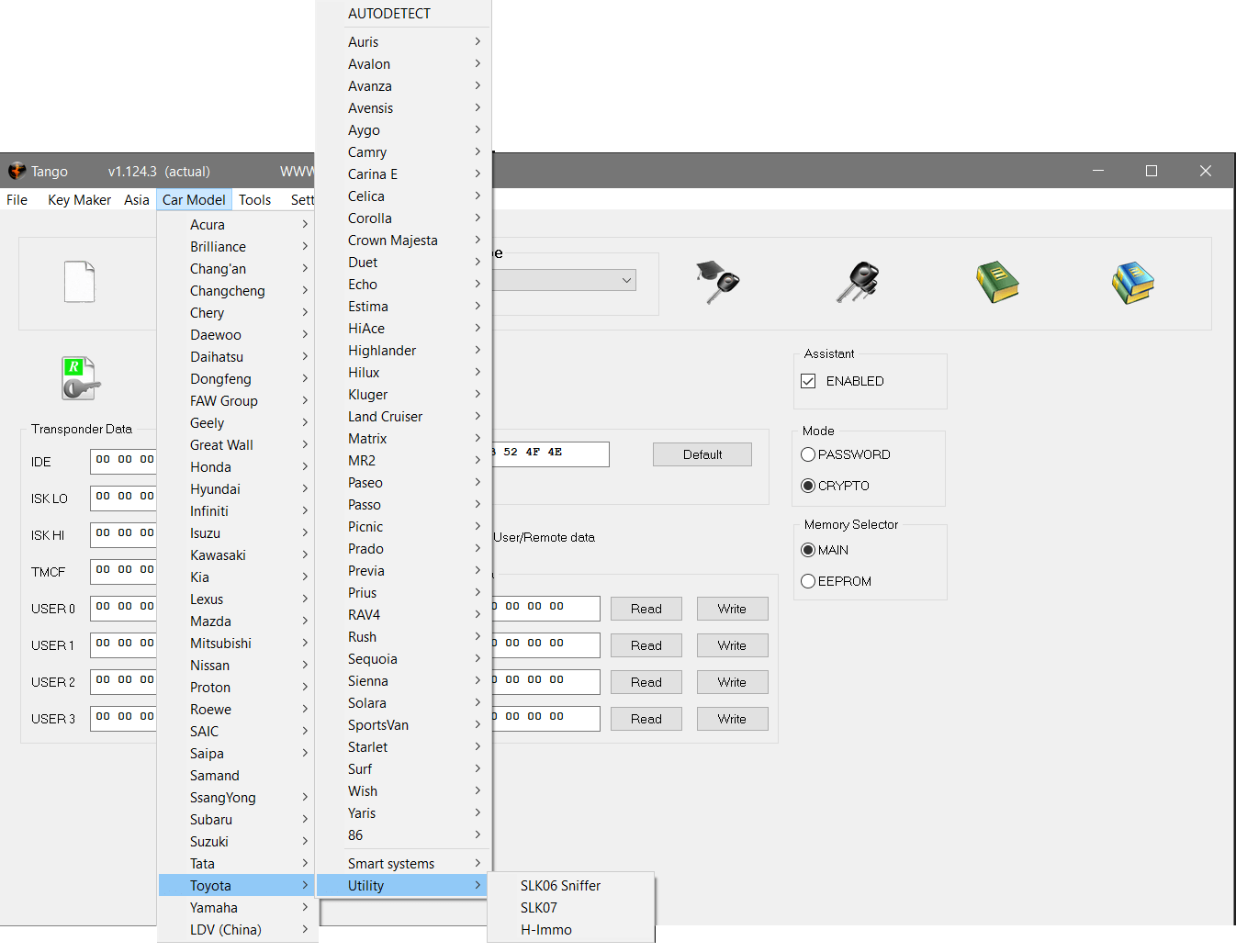Viewport: 1236px width, 952px height.
Task: Select the PASSWORD mode radio button
Action: (808, 454)
